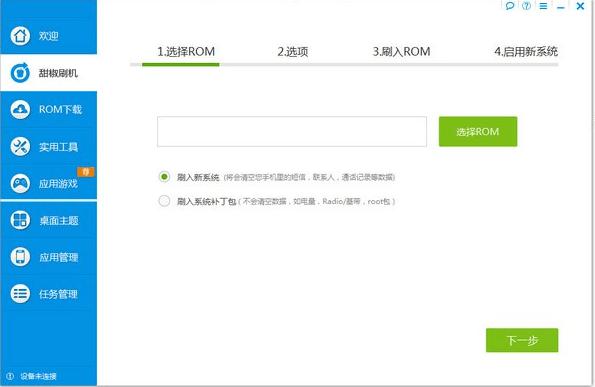
Task: Select the 刷入新系统 radio button
Action: click(164, 177)
